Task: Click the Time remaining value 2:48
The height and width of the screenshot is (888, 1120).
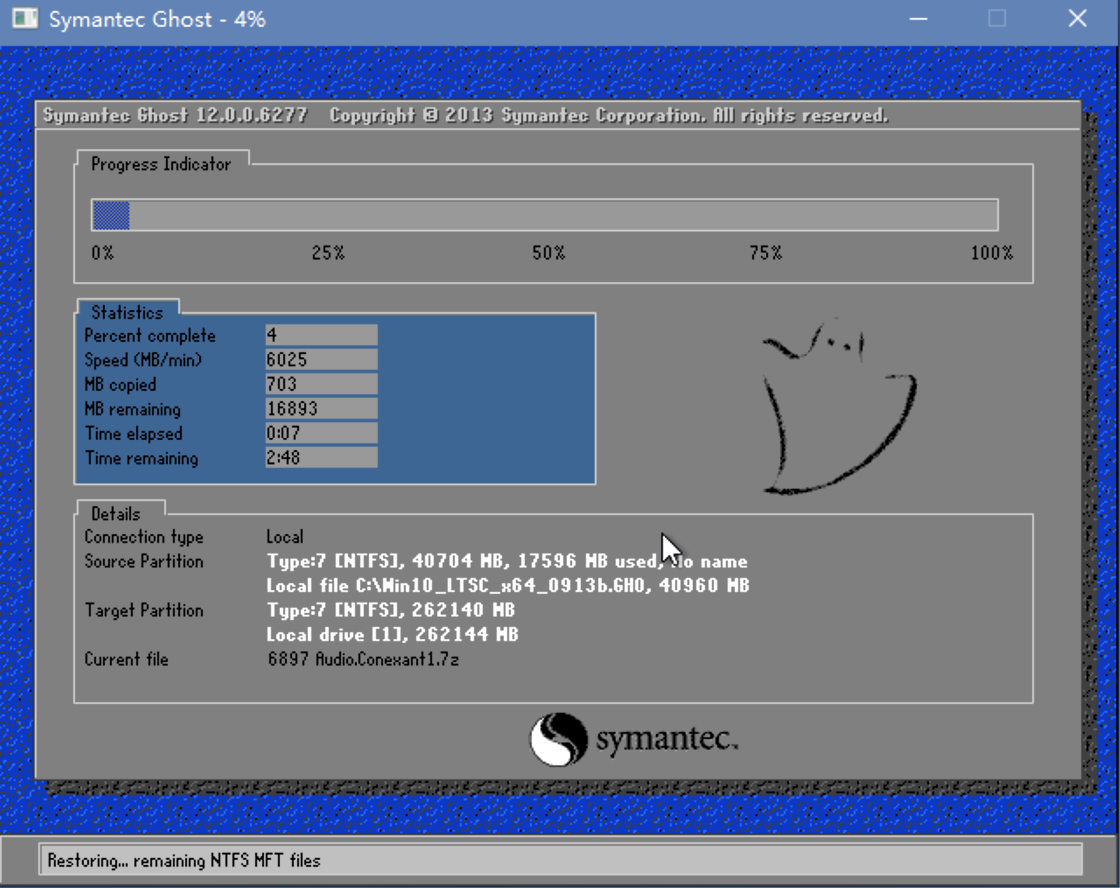Action: tap(321, 458)
